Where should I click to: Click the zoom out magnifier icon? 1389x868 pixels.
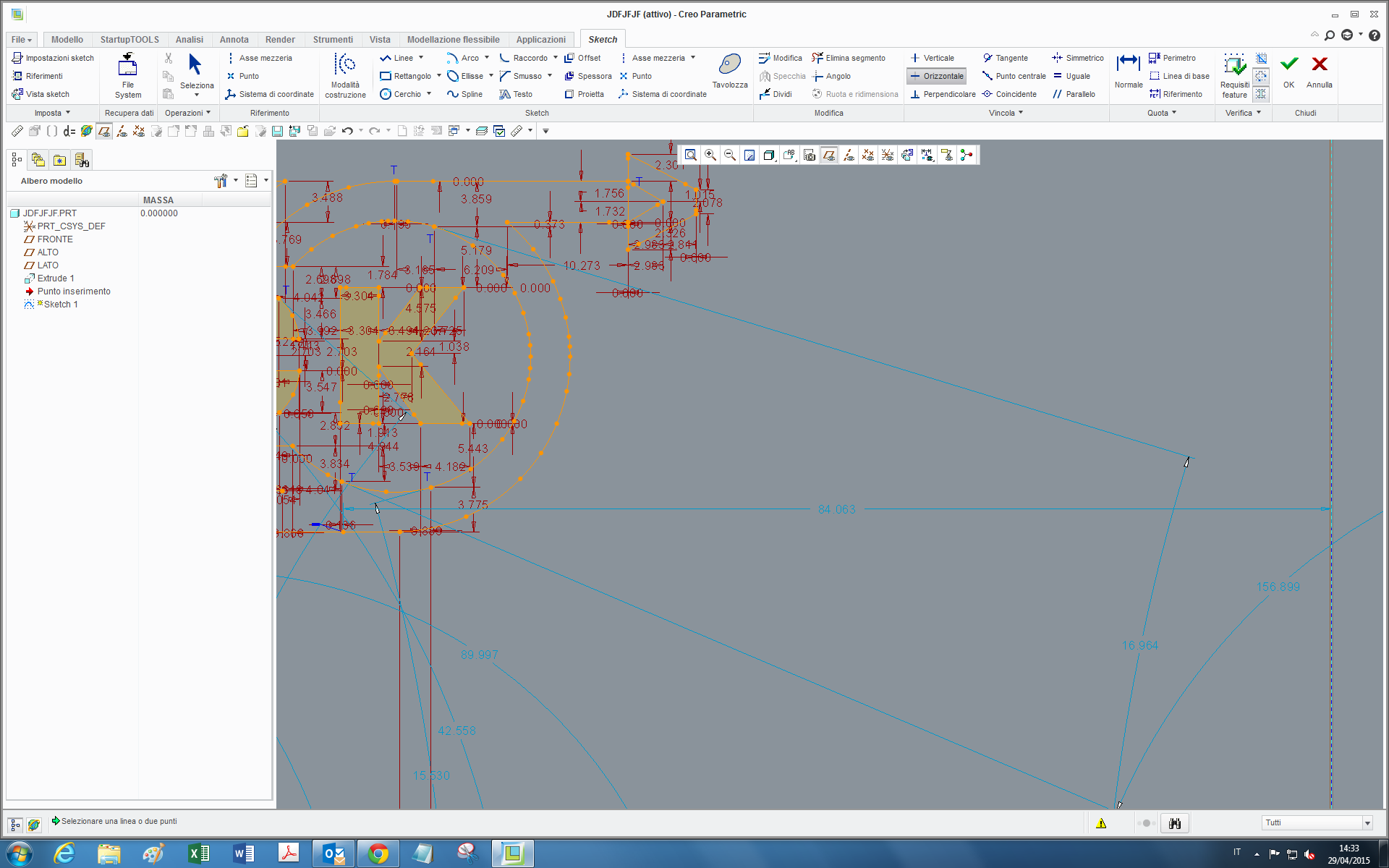730,155
